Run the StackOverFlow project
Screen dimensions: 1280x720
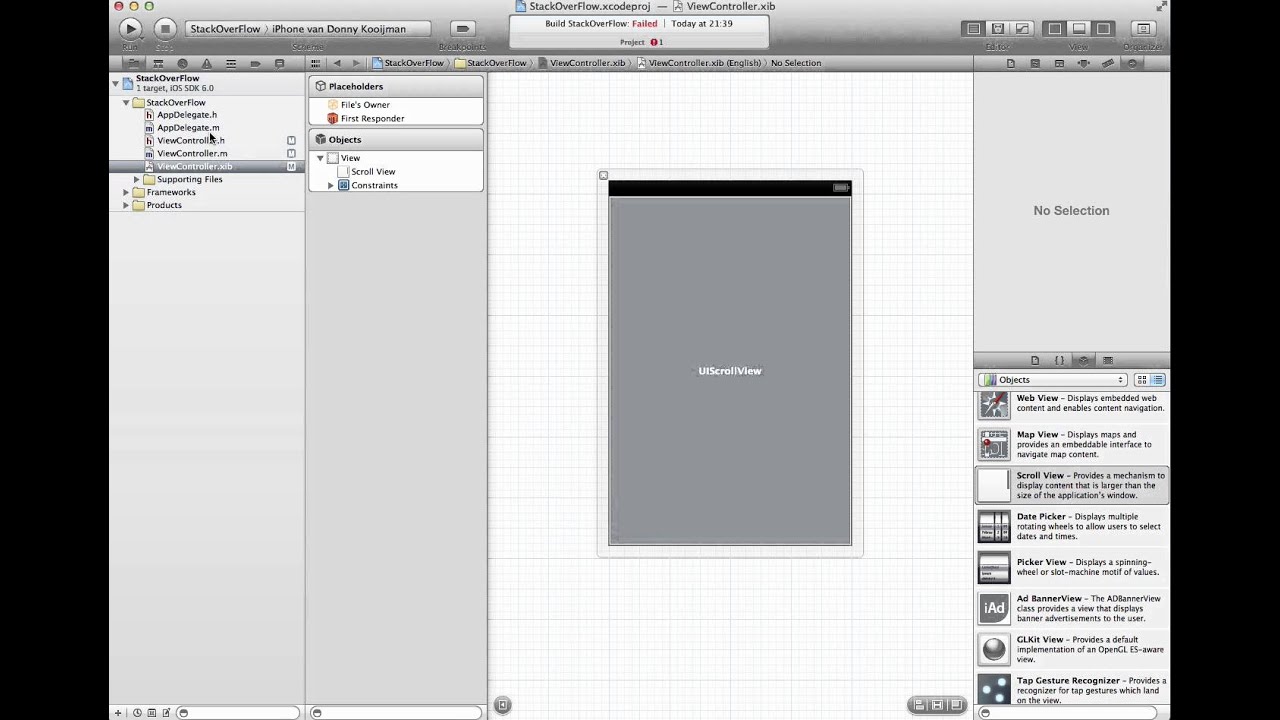pyautogui.click(x=131, y=29)
